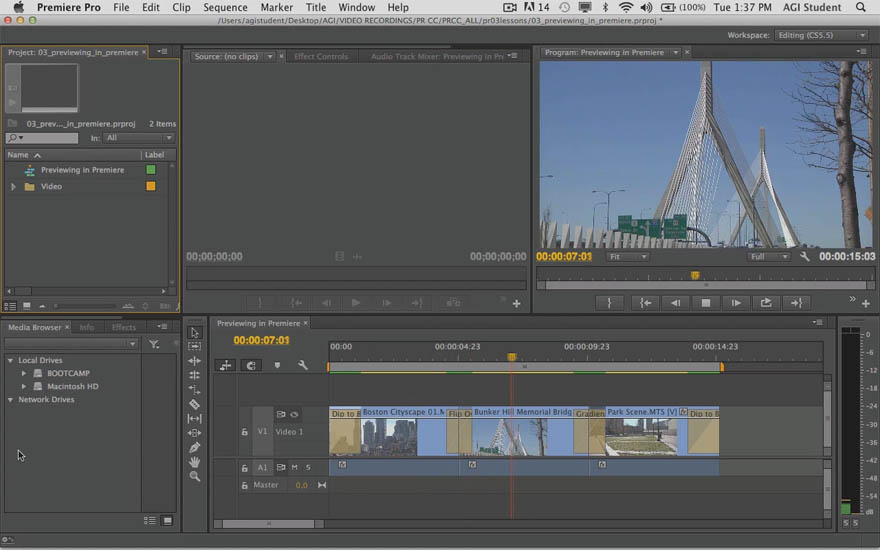This screenshot has width=880, height=550.
Task: Step back one frame in Program monitor
Action: click(x=676, y=303)
